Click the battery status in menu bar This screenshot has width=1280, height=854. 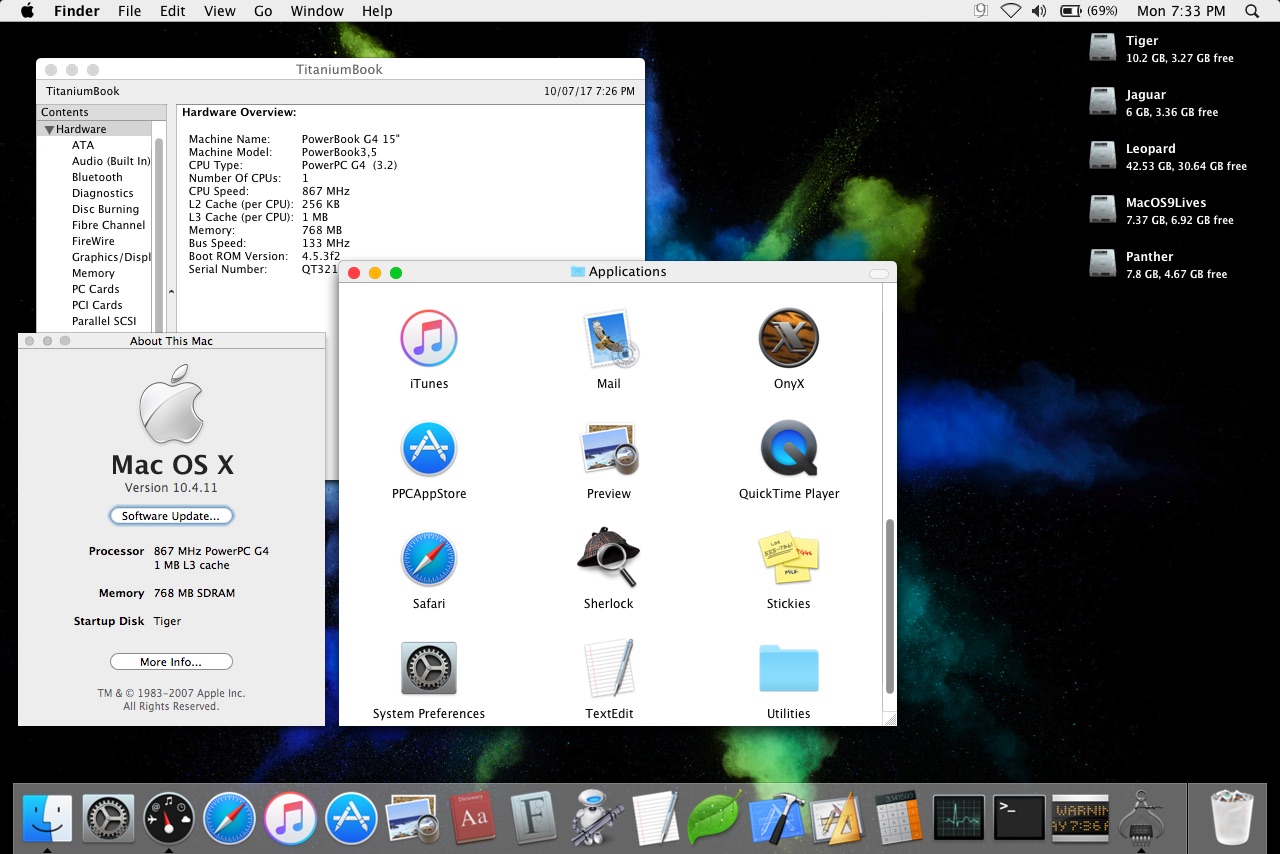coord(1089,11)
